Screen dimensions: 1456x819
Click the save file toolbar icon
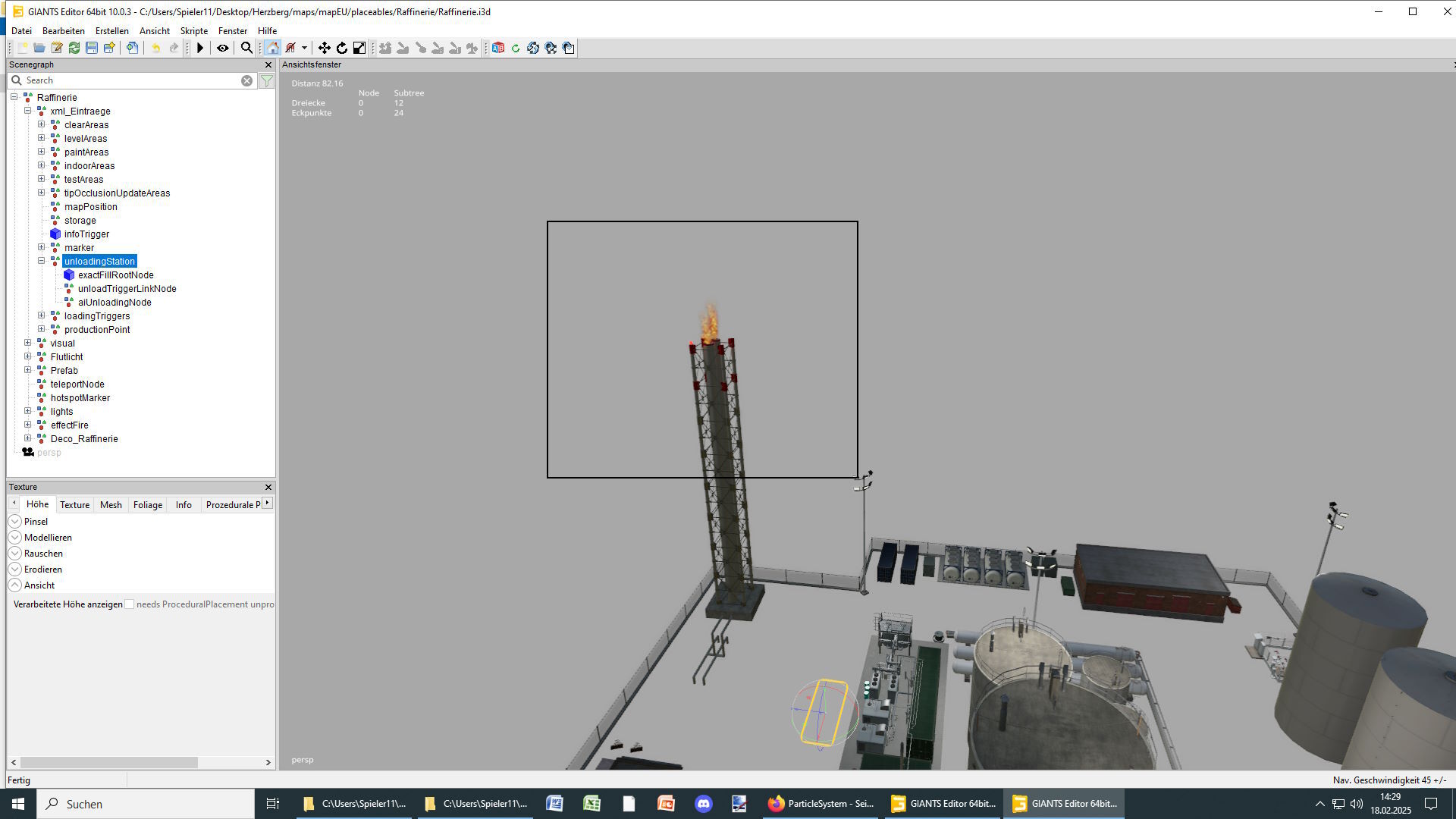pyautogui.click(x=92, y=48)
